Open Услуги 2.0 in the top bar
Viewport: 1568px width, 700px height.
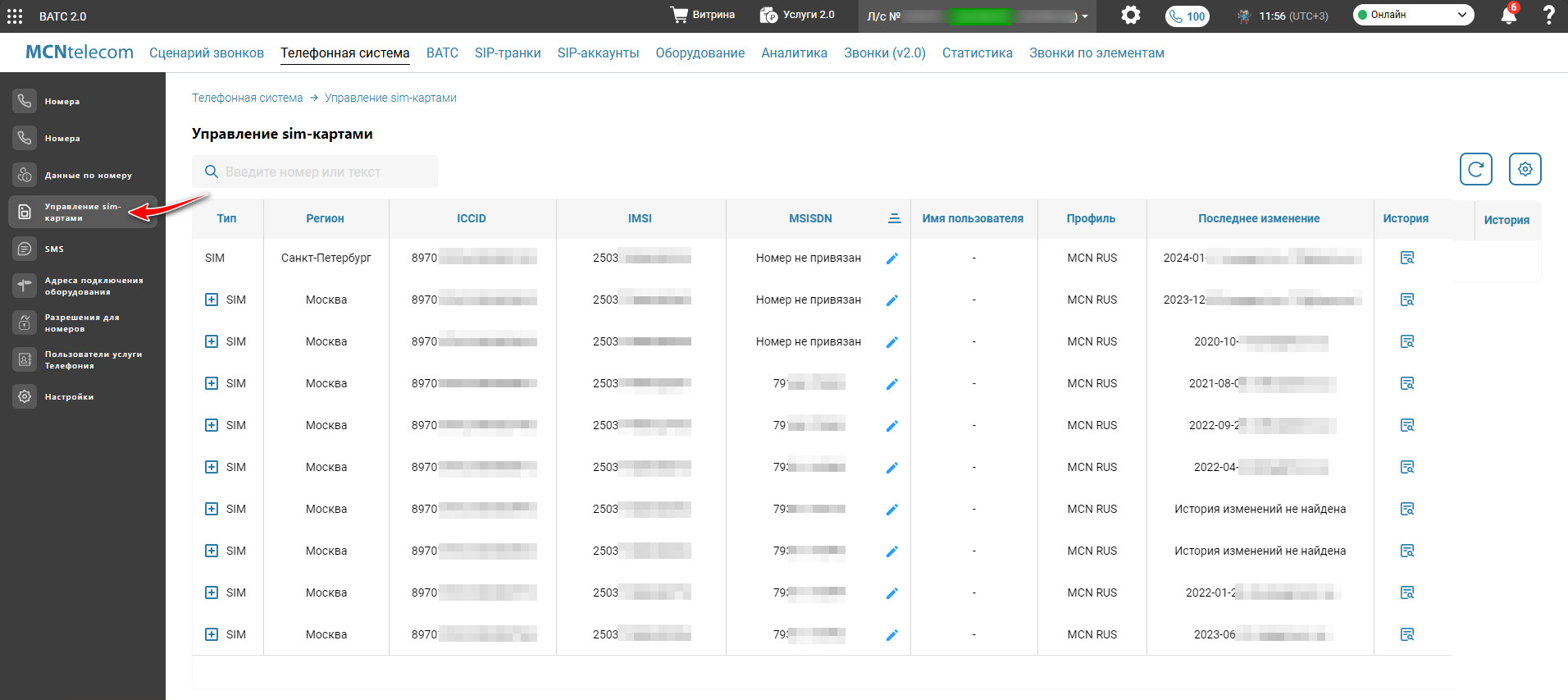click(x=797, y=15)
